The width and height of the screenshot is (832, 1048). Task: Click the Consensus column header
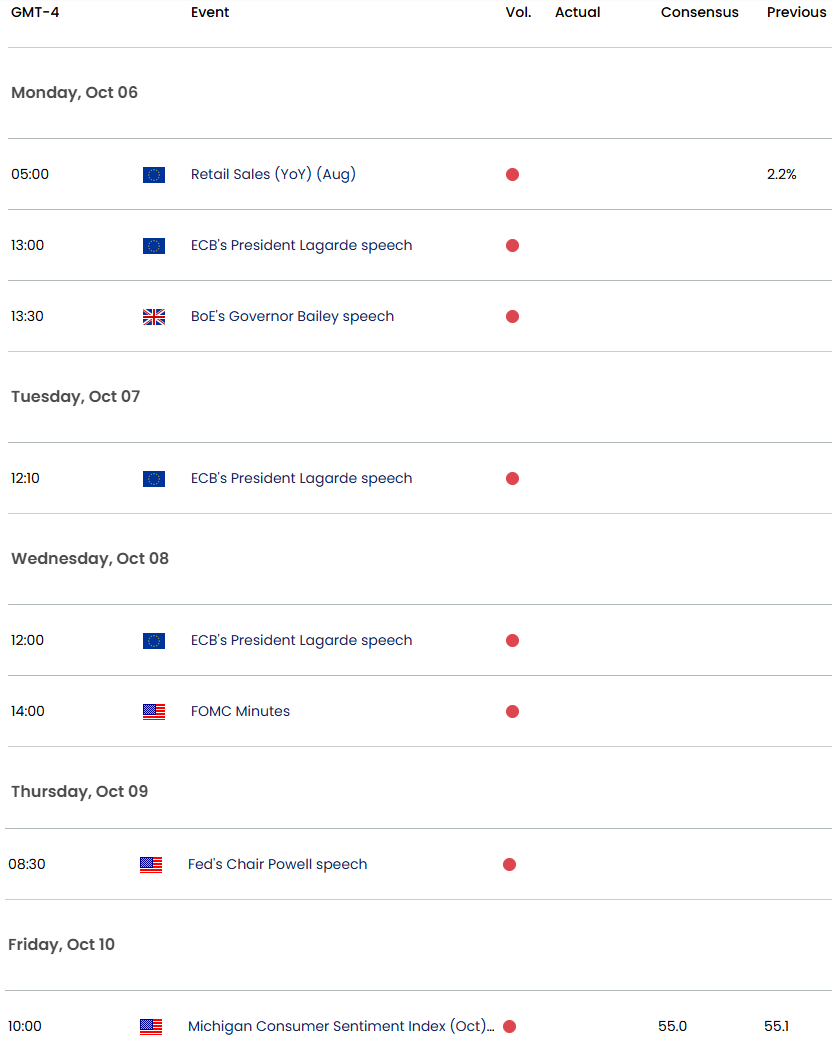pos(699,13)
